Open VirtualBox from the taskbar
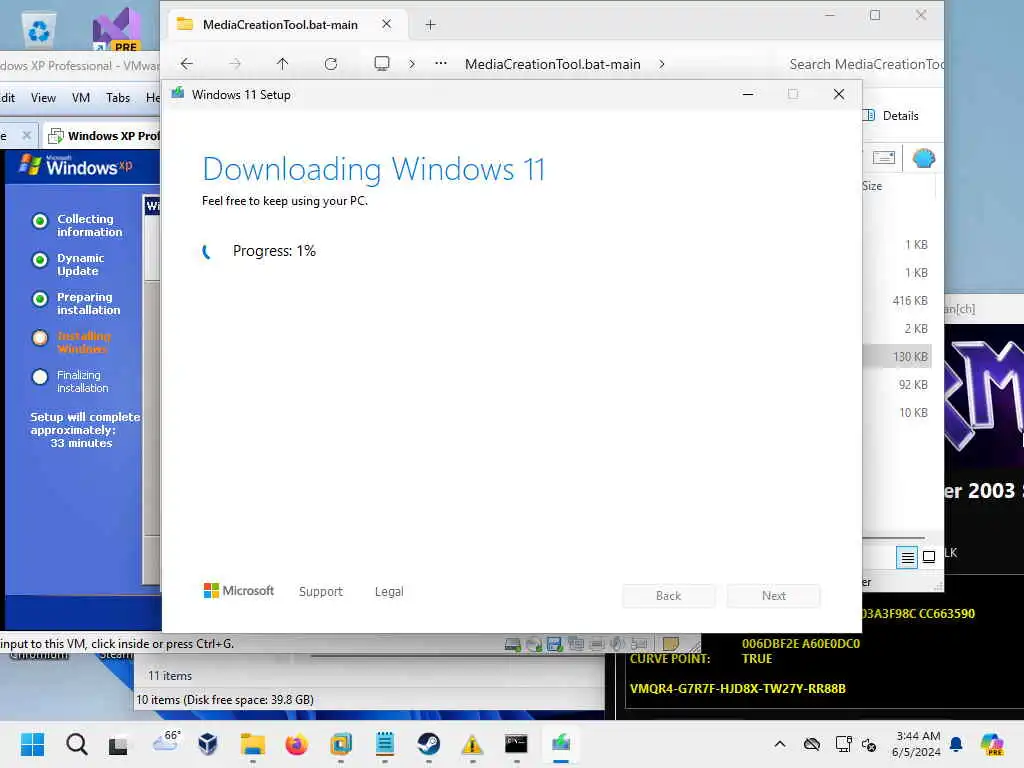The image size is (1024, 768). click(208, 744)
